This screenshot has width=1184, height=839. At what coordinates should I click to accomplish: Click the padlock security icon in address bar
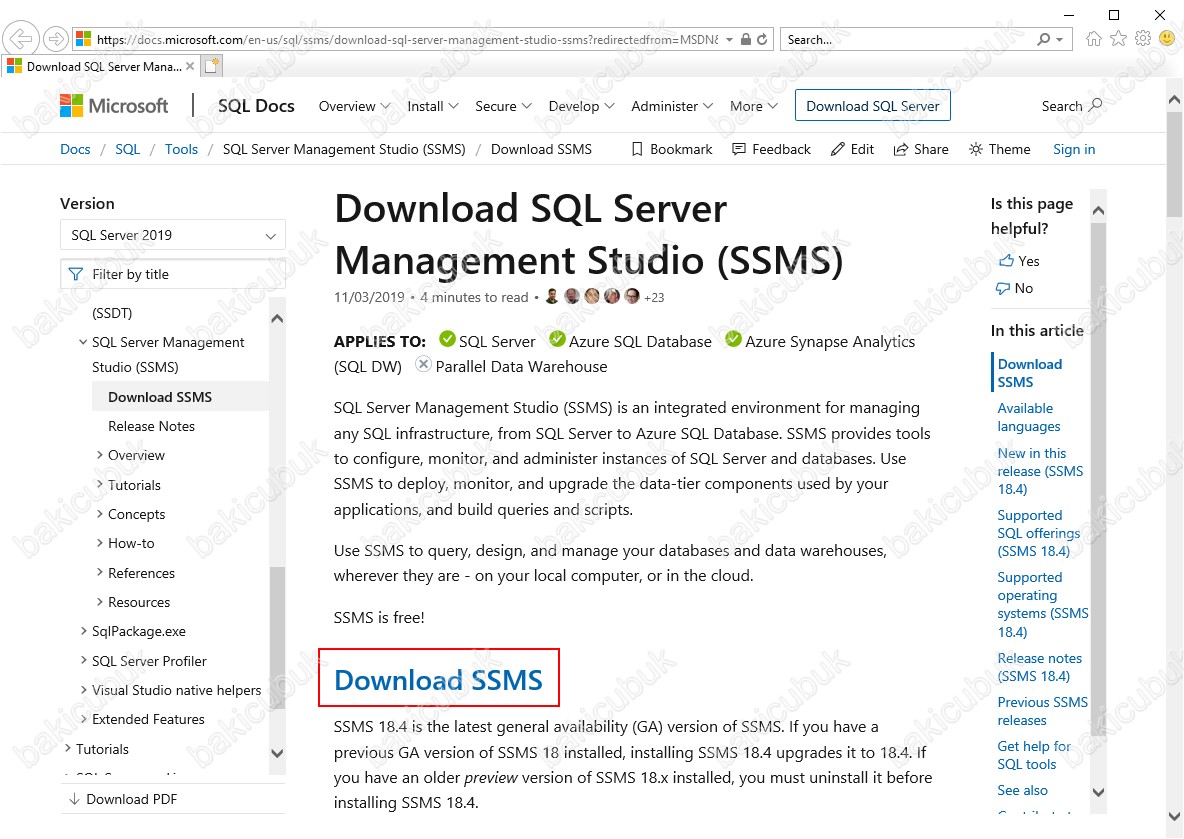coord(746,39)
